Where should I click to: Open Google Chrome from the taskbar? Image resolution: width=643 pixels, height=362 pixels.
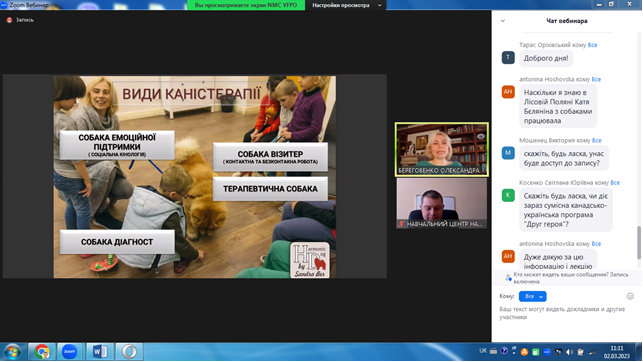pos(42,352)
